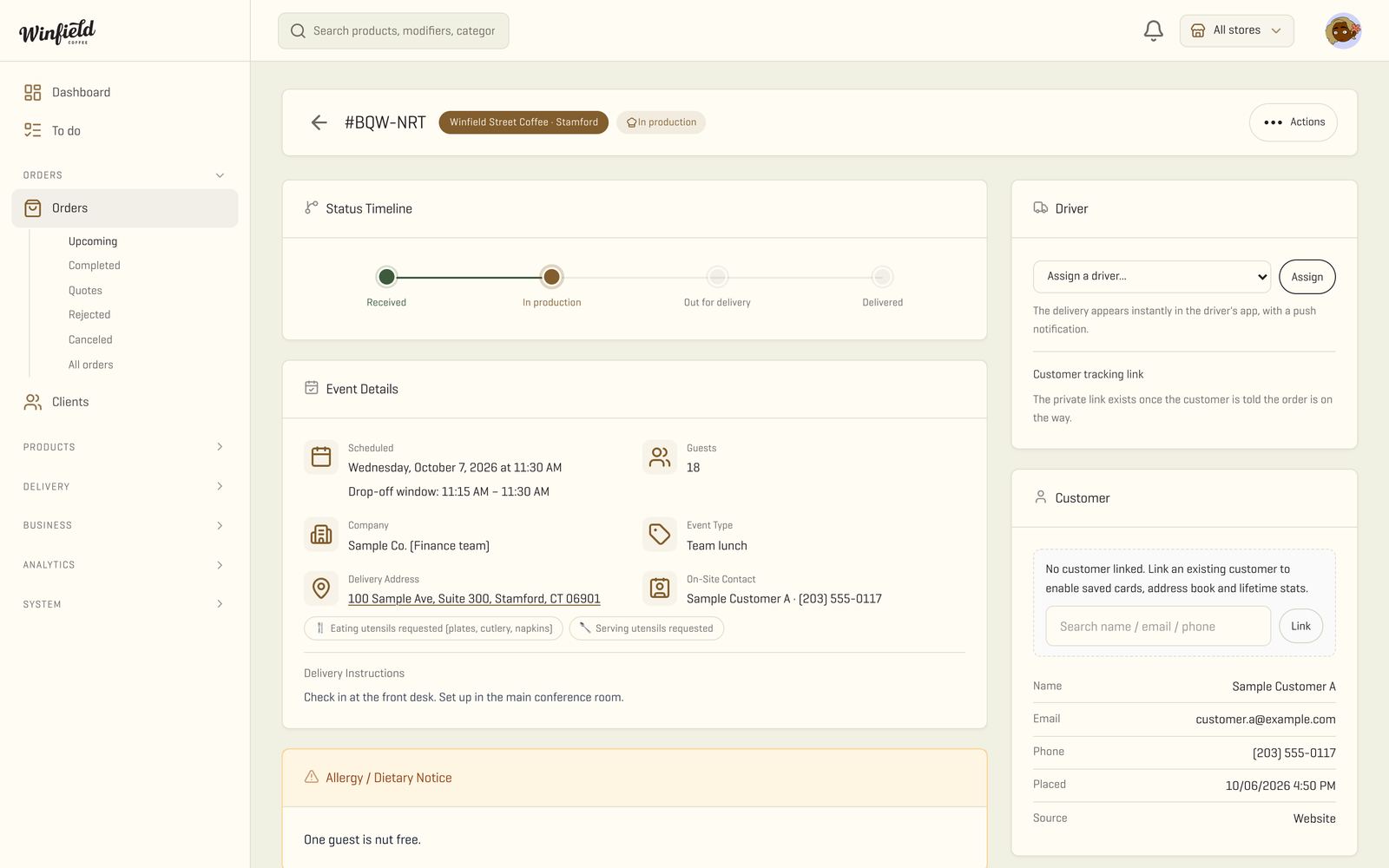Open the user avatar menu
This screenshot has height=868, width=1389.
click(1343, 31)
